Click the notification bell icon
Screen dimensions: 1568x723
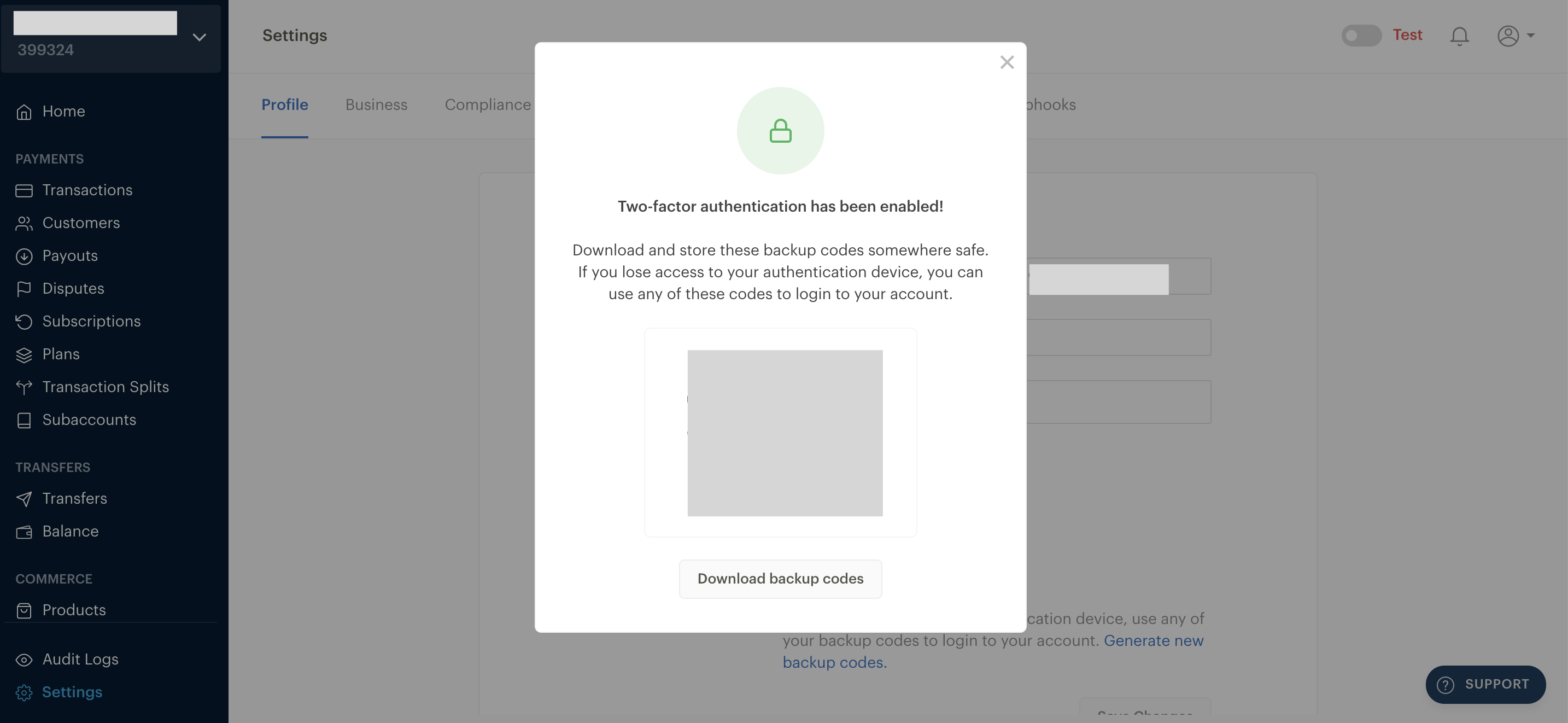click(1460, 35)
